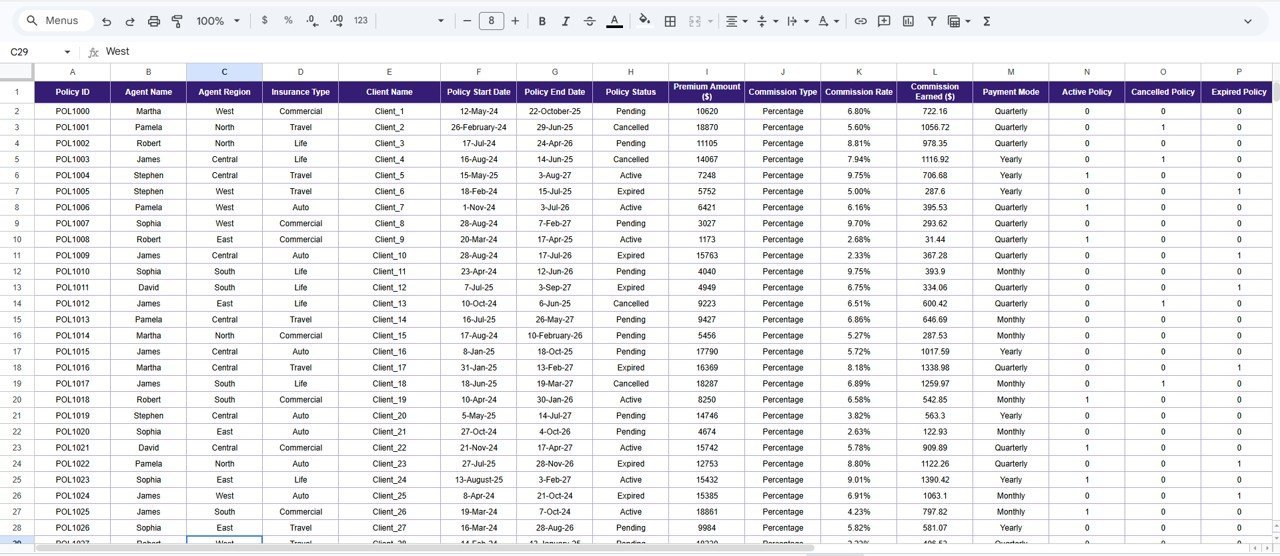Toggle italic formatting
This screenshot has height=556, width=1280.
(565, 21)
